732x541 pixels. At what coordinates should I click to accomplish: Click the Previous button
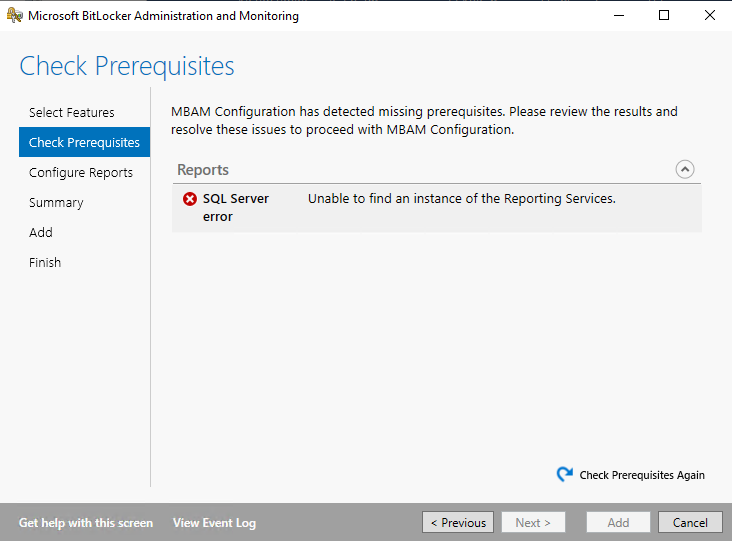point(458,522)
